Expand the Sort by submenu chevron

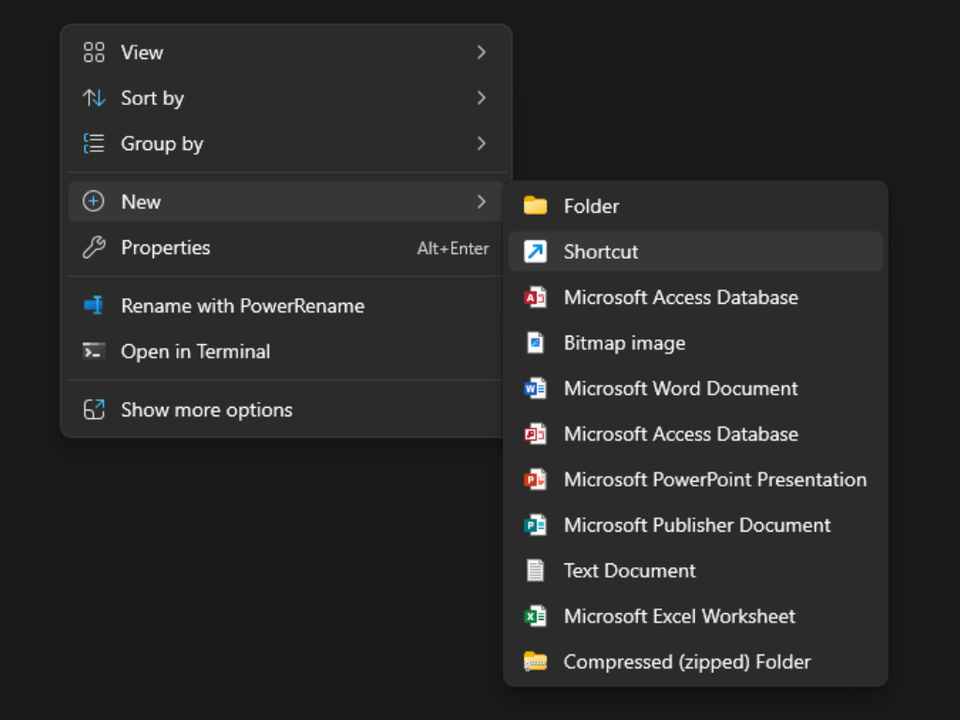[481, 98]
